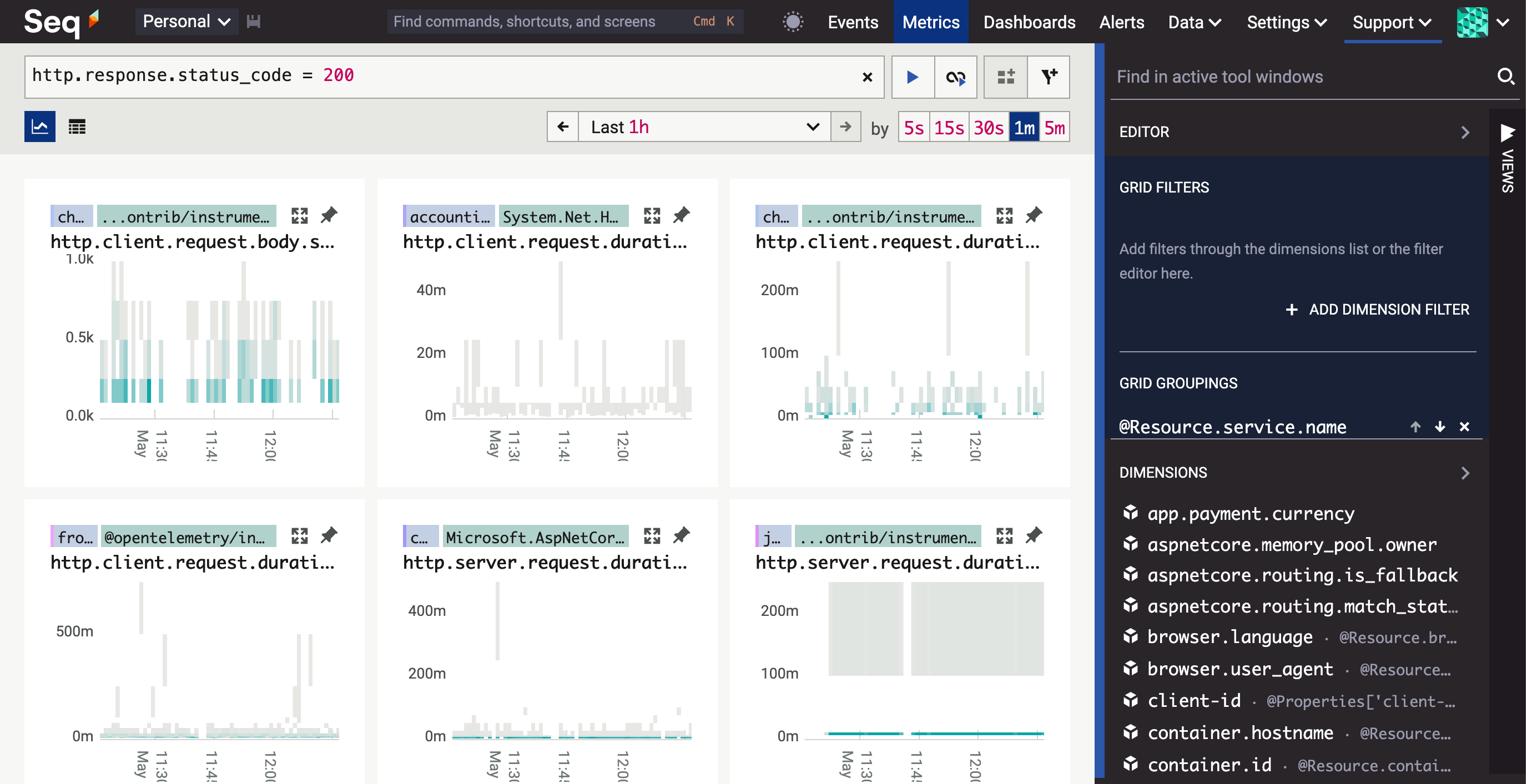This screenshot has height=784, width=1527.
Task: Save the current workspace
Action: point(254,22)
